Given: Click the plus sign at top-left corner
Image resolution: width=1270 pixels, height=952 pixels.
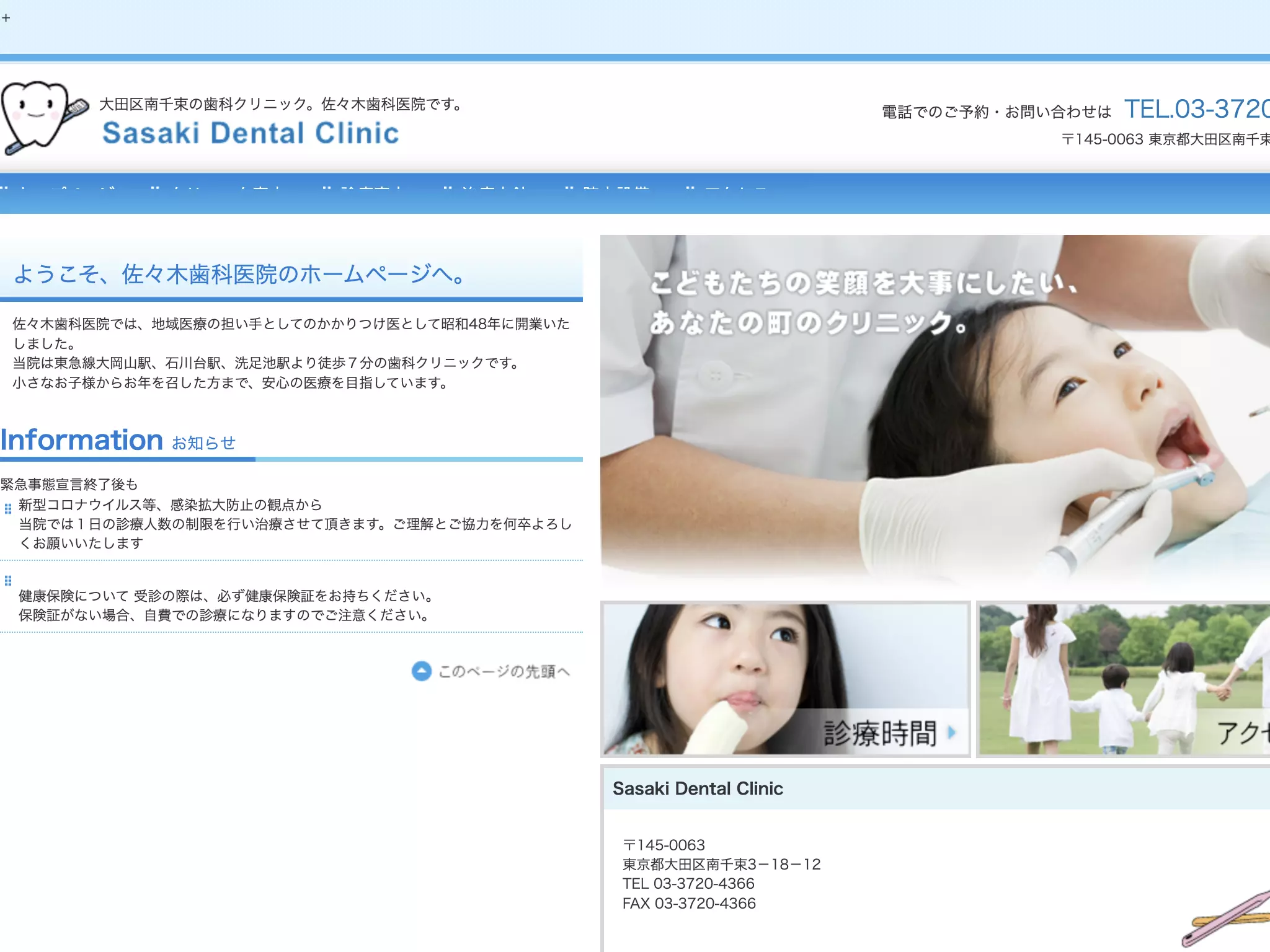Looking at the screenshot, I should [x=6, y=18].
